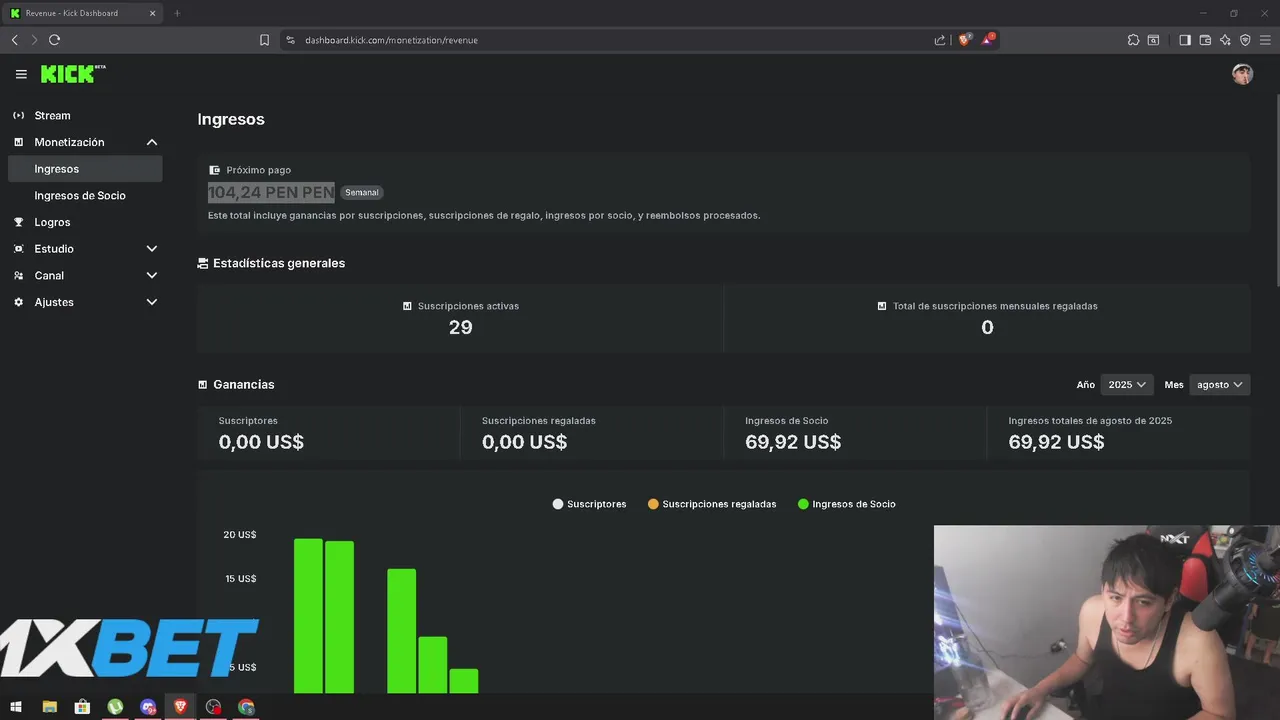Screen dimensions: 1280x720
Task: Toggle Suscripciones regaladas series in legend
Action: [x=712, y=504]
